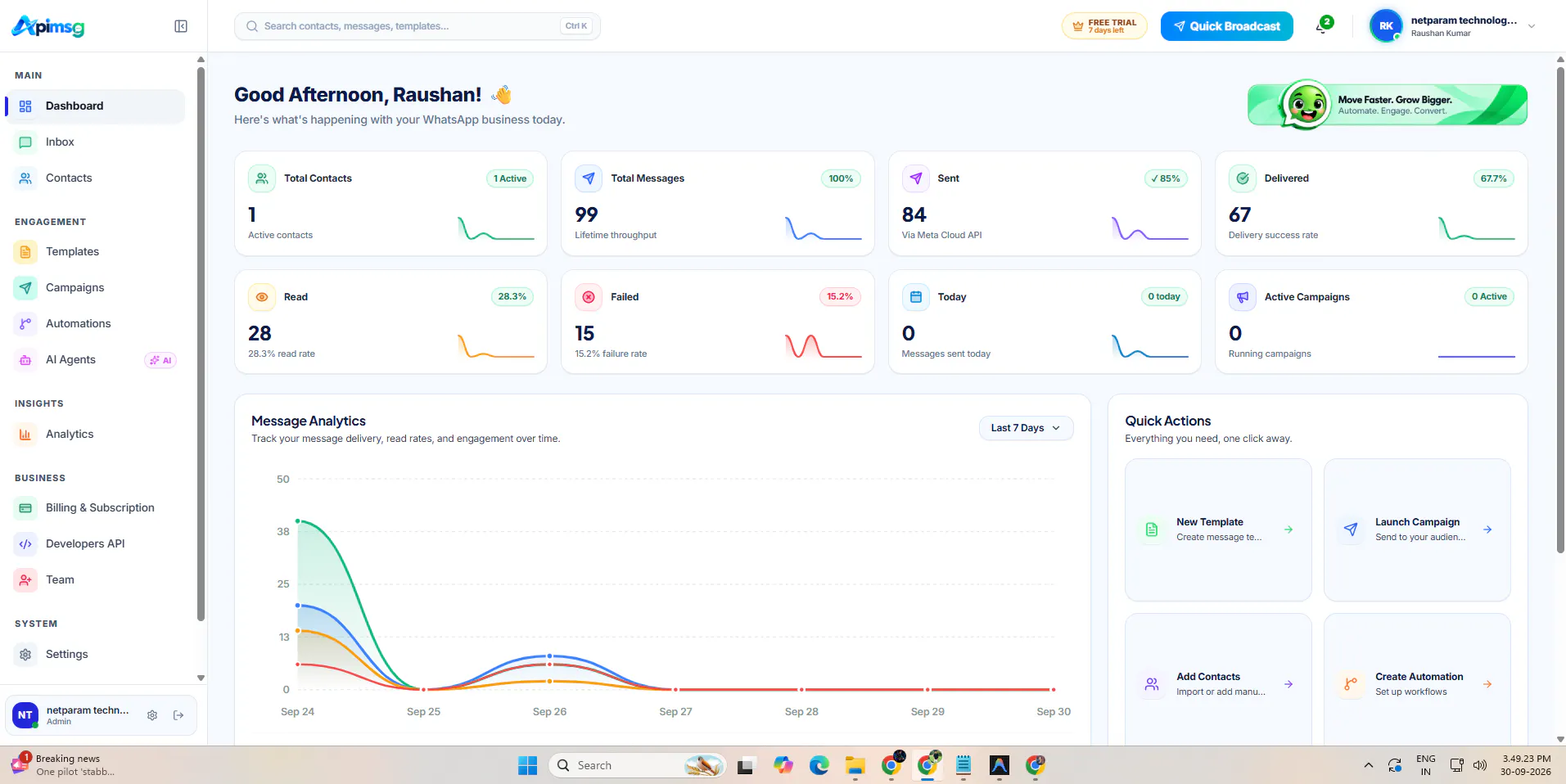Click the 1 Active badge on Total Contacts

pos(510,178)
